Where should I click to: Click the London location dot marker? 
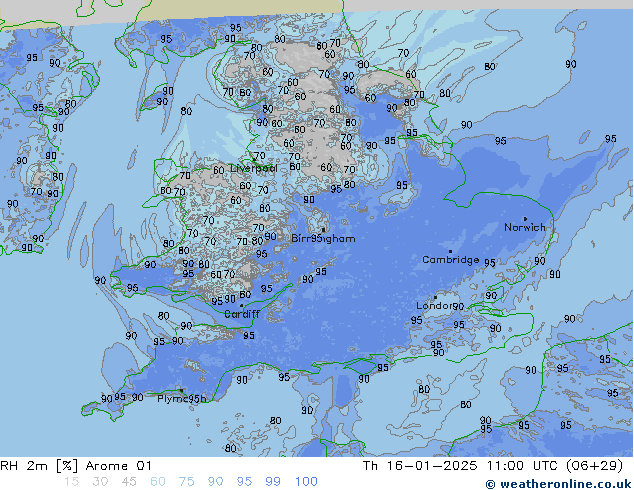[435, 297]
